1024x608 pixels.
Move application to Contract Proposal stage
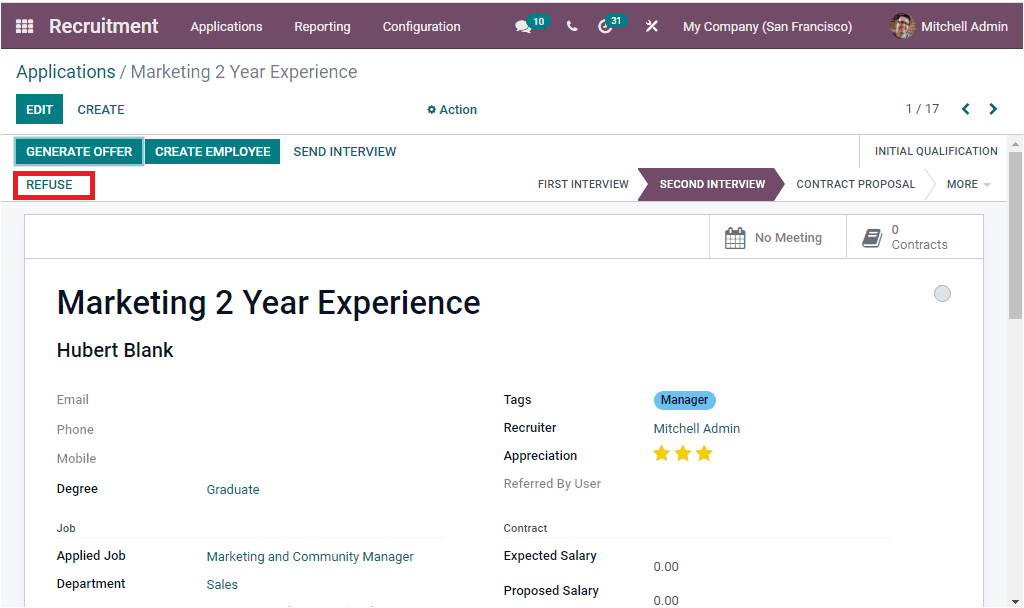855,184
